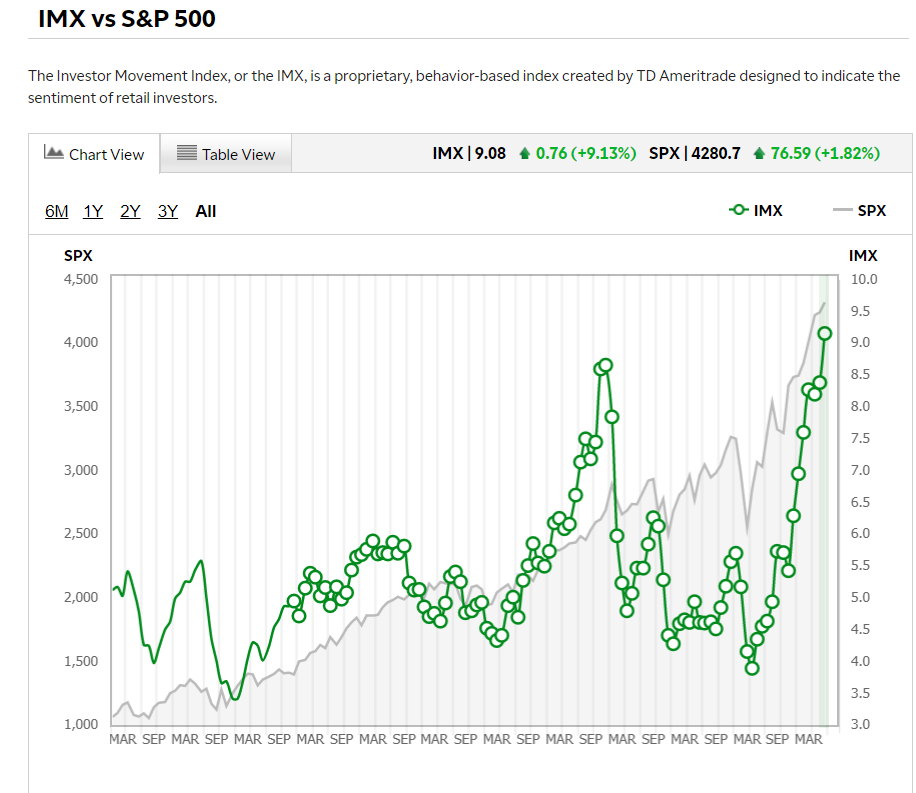
Task: Toggle the All time range on
Action: click(205, 211)
